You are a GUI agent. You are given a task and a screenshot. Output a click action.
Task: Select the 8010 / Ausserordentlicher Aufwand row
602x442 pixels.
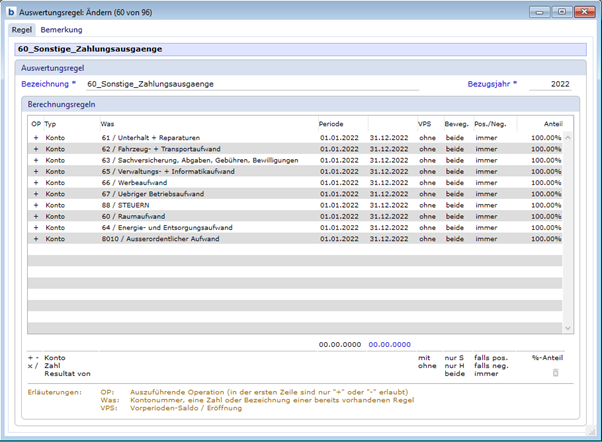click(150, 239)
